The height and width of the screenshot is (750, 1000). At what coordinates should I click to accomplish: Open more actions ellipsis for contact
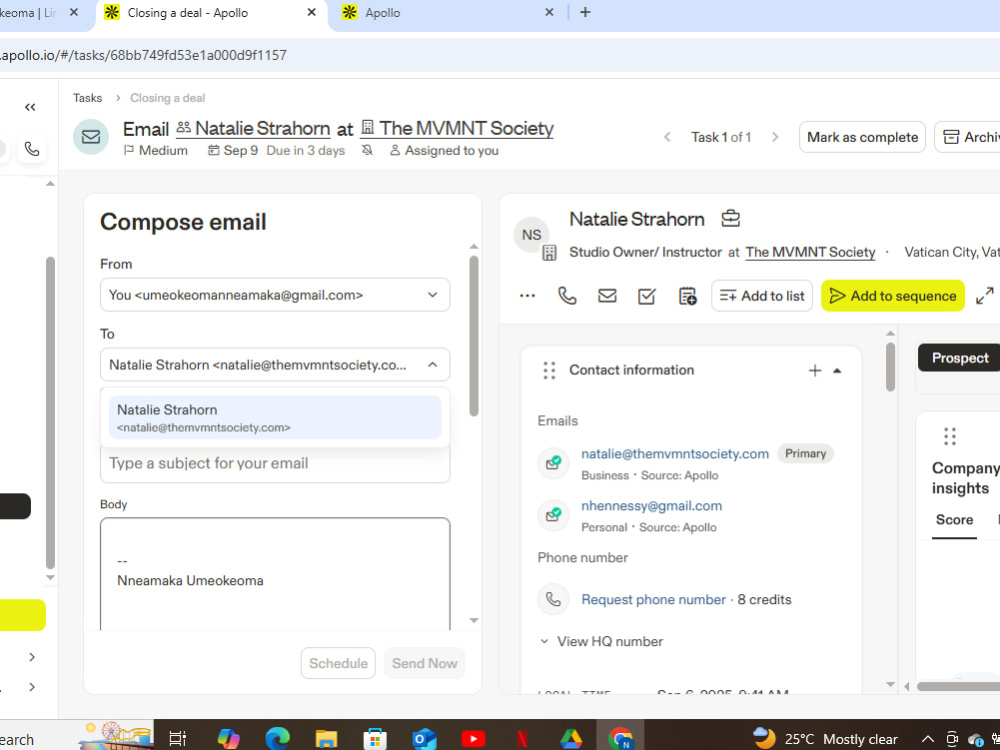pyautogui.click(x=527, y=296)
